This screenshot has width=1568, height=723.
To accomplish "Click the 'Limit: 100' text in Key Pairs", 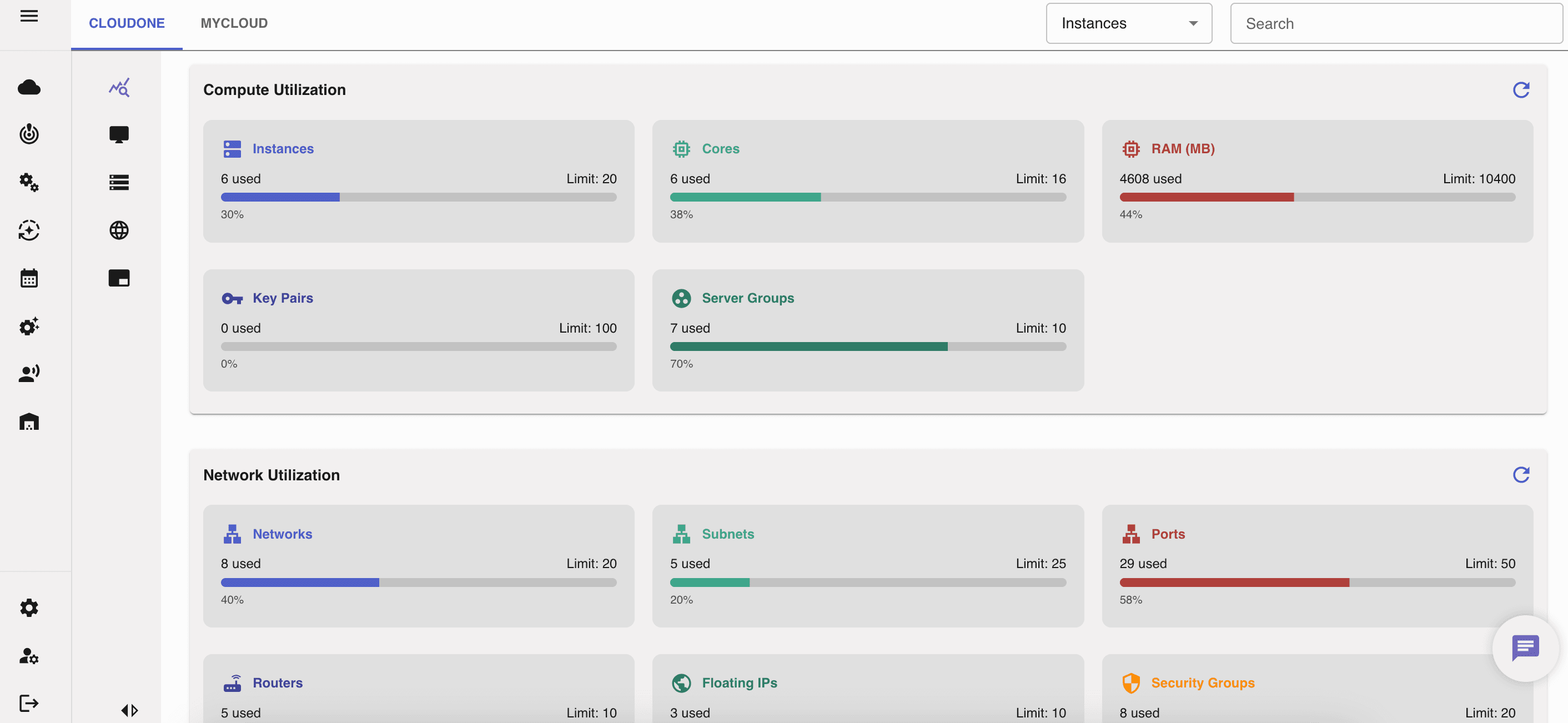I will (588, 328).
